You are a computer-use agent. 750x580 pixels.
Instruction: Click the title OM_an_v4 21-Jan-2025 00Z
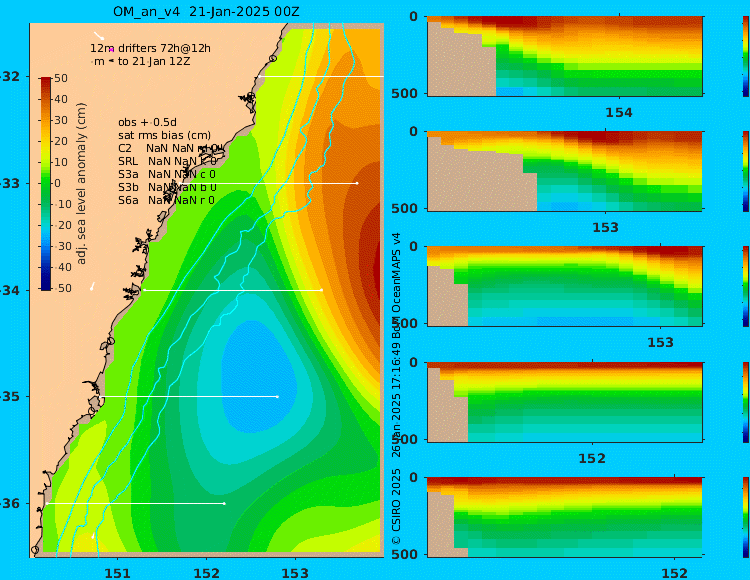click(206, 11)
